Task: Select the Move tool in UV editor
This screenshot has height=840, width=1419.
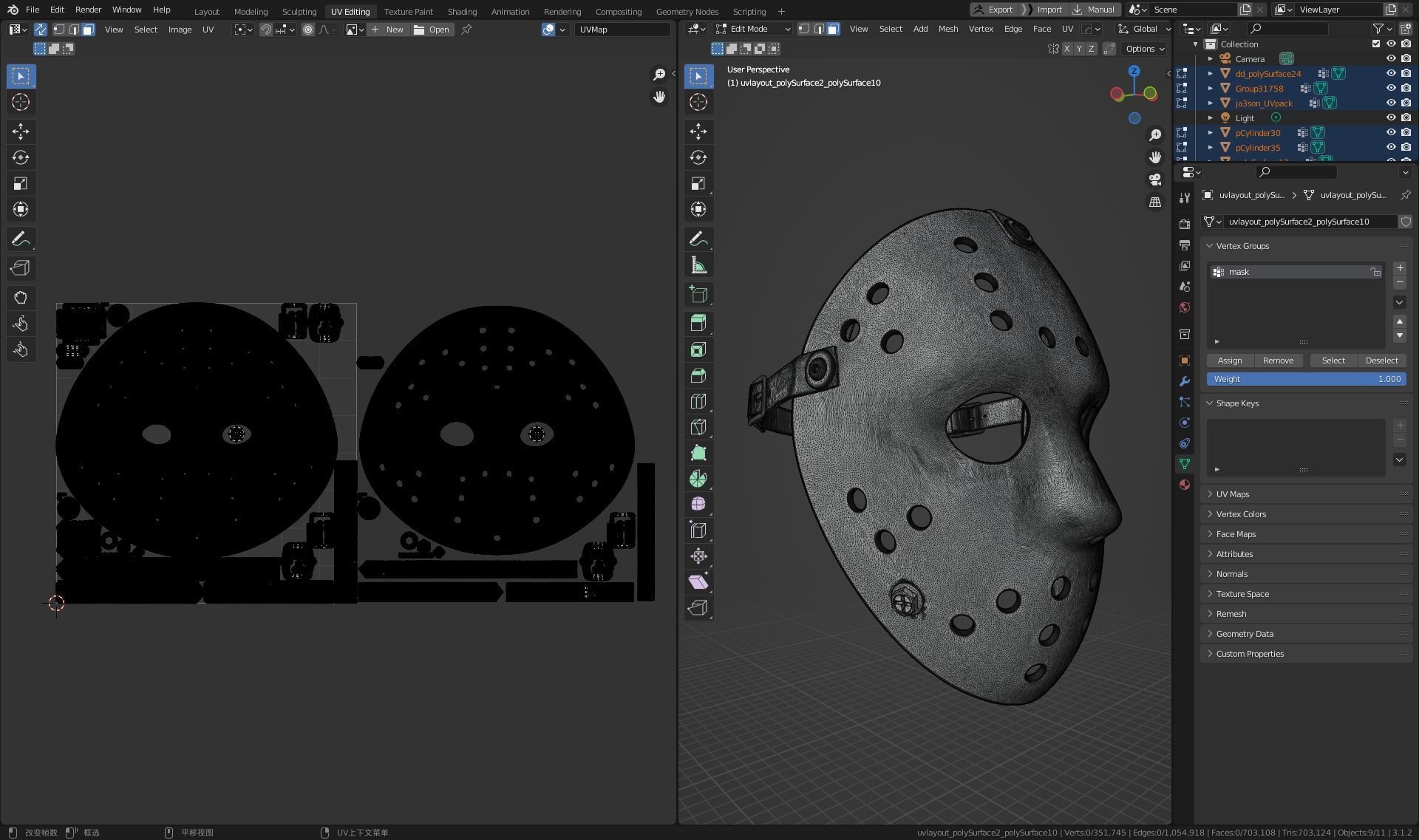Action: coord(21,132)
